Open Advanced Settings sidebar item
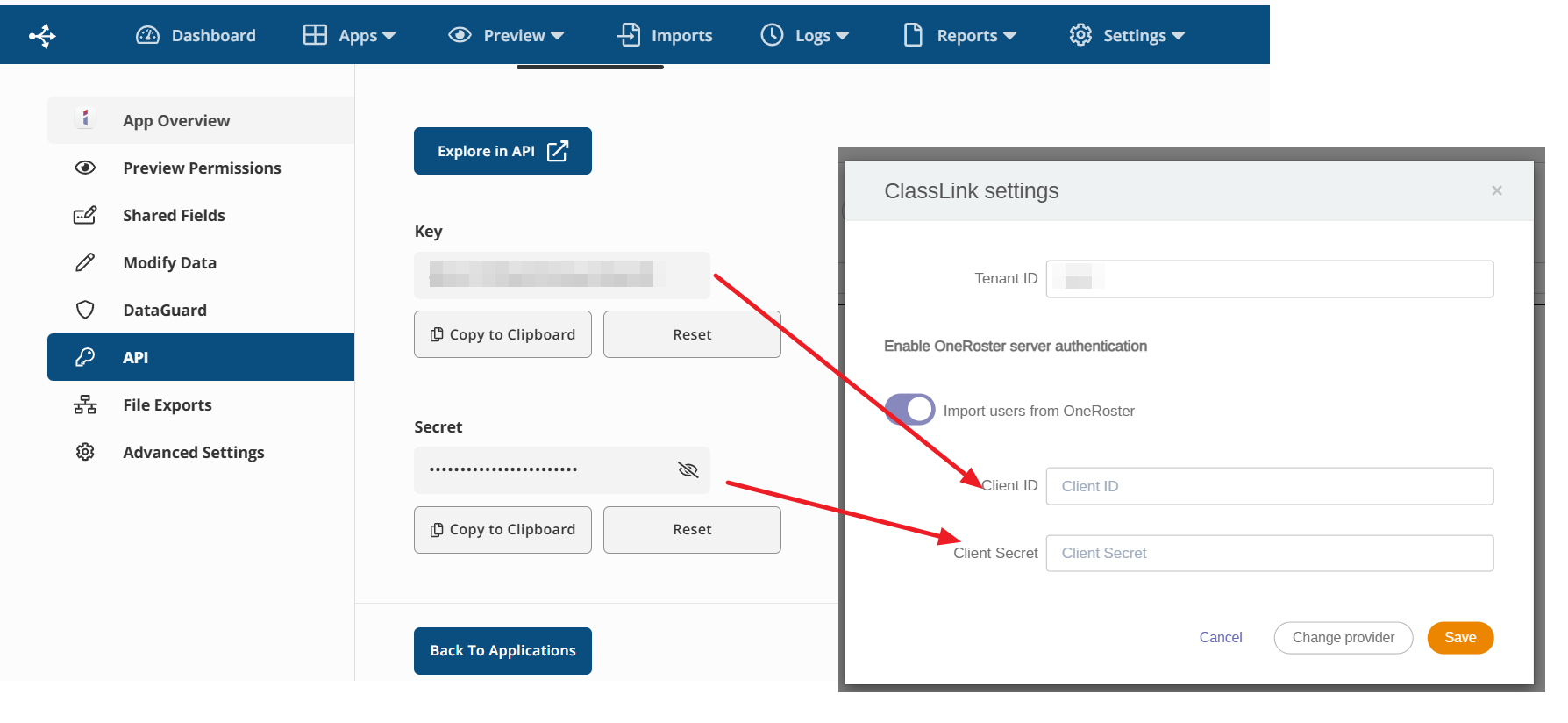The width and height of the screenshot is (1568, 723). 201,452
